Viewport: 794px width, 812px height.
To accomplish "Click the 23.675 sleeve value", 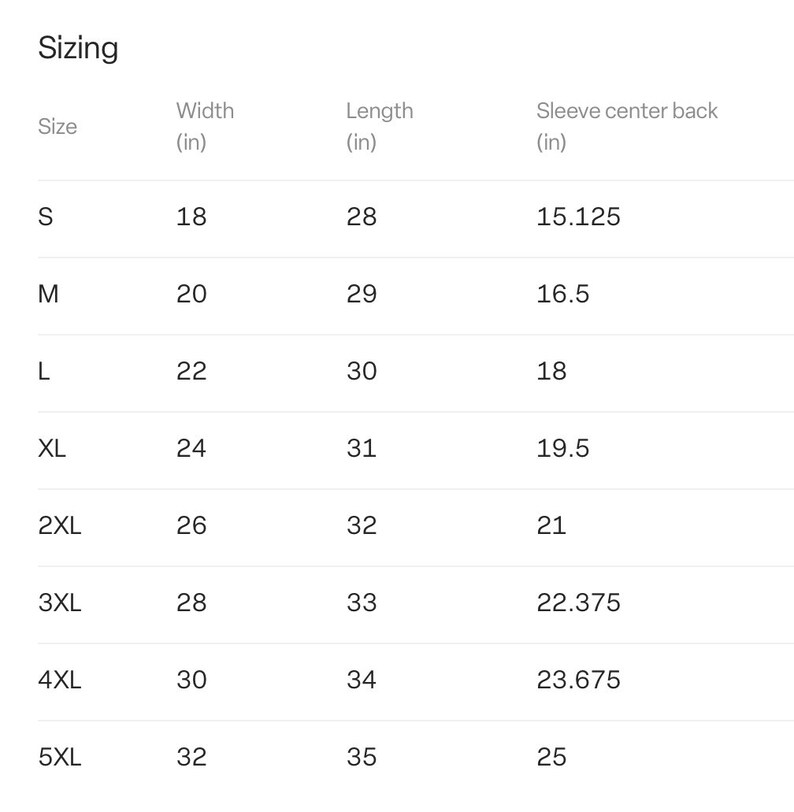I will pos(578,679).
